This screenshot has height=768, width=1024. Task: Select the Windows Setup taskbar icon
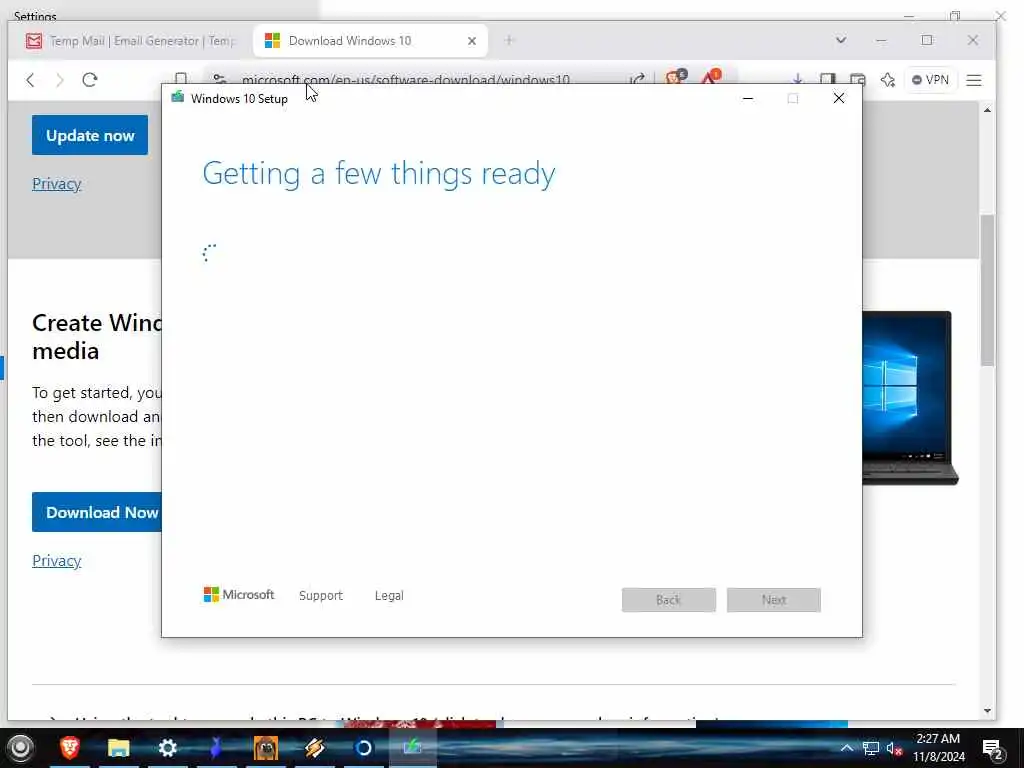pyautogui.click(x=413, y=748)
